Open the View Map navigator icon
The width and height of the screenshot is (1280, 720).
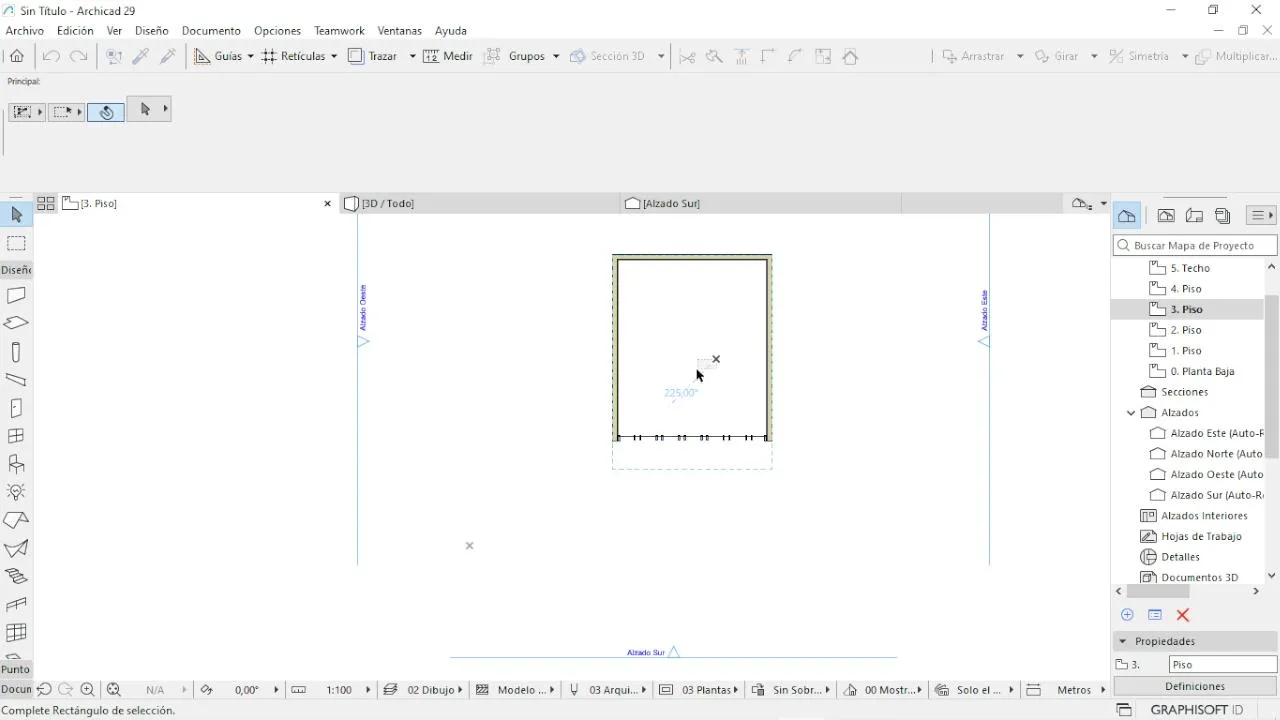click(x=1166, y=215)
